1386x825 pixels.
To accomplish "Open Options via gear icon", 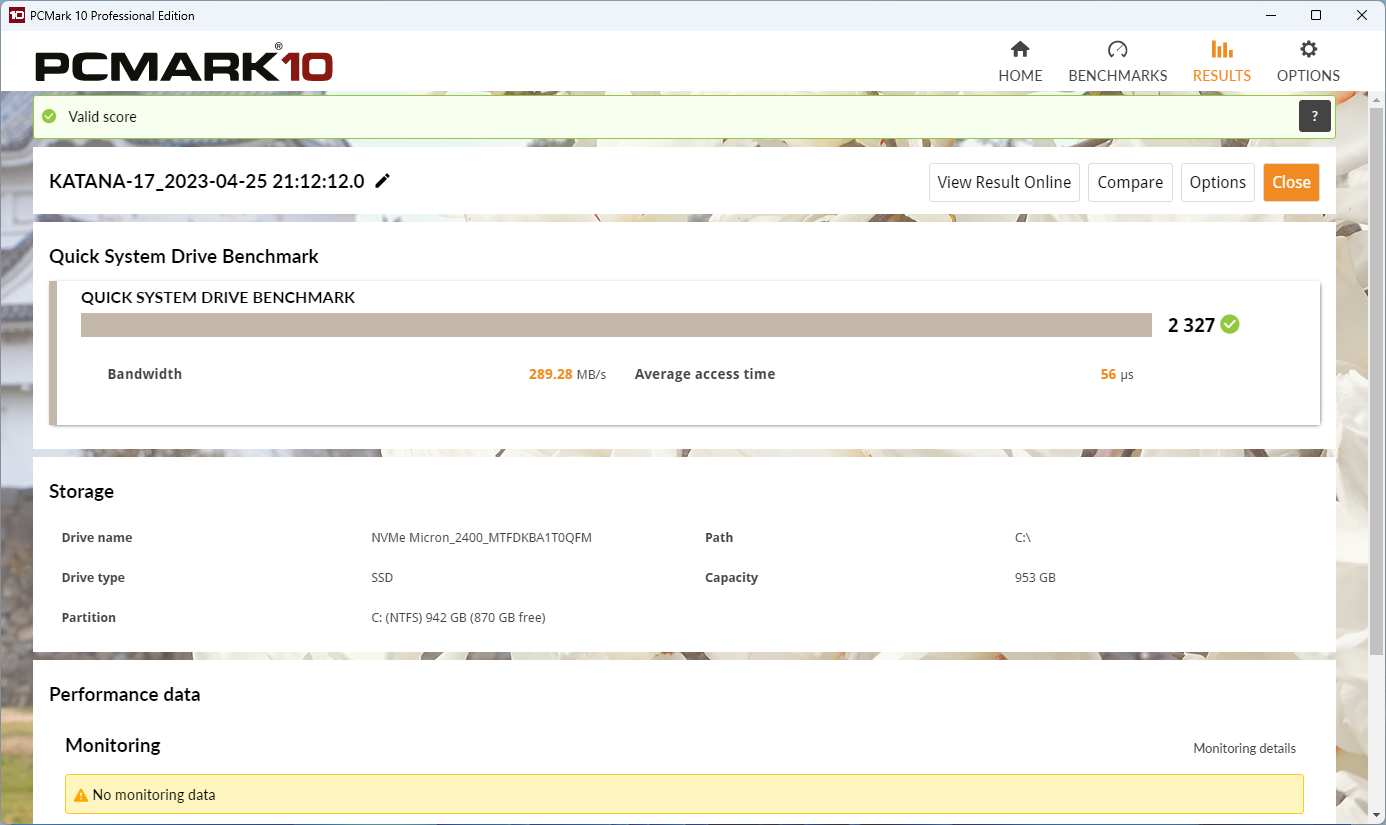I will [1308, 50].
